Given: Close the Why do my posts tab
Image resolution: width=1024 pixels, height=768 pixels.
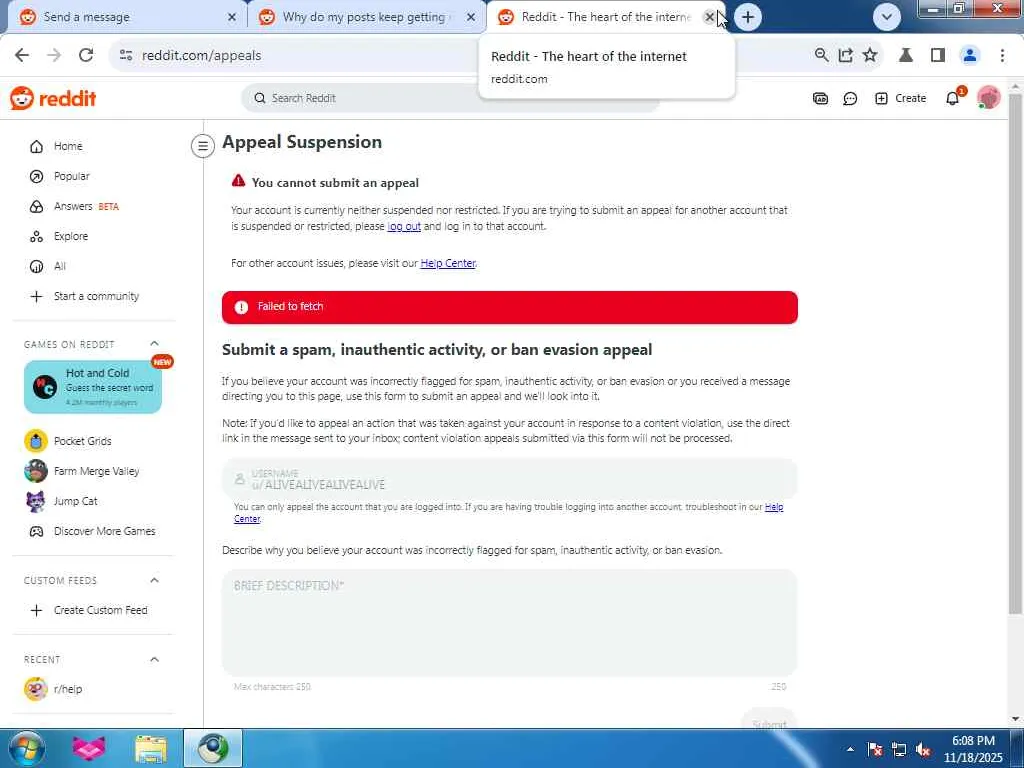Looking at the screenshot, I should pos(471,18).
